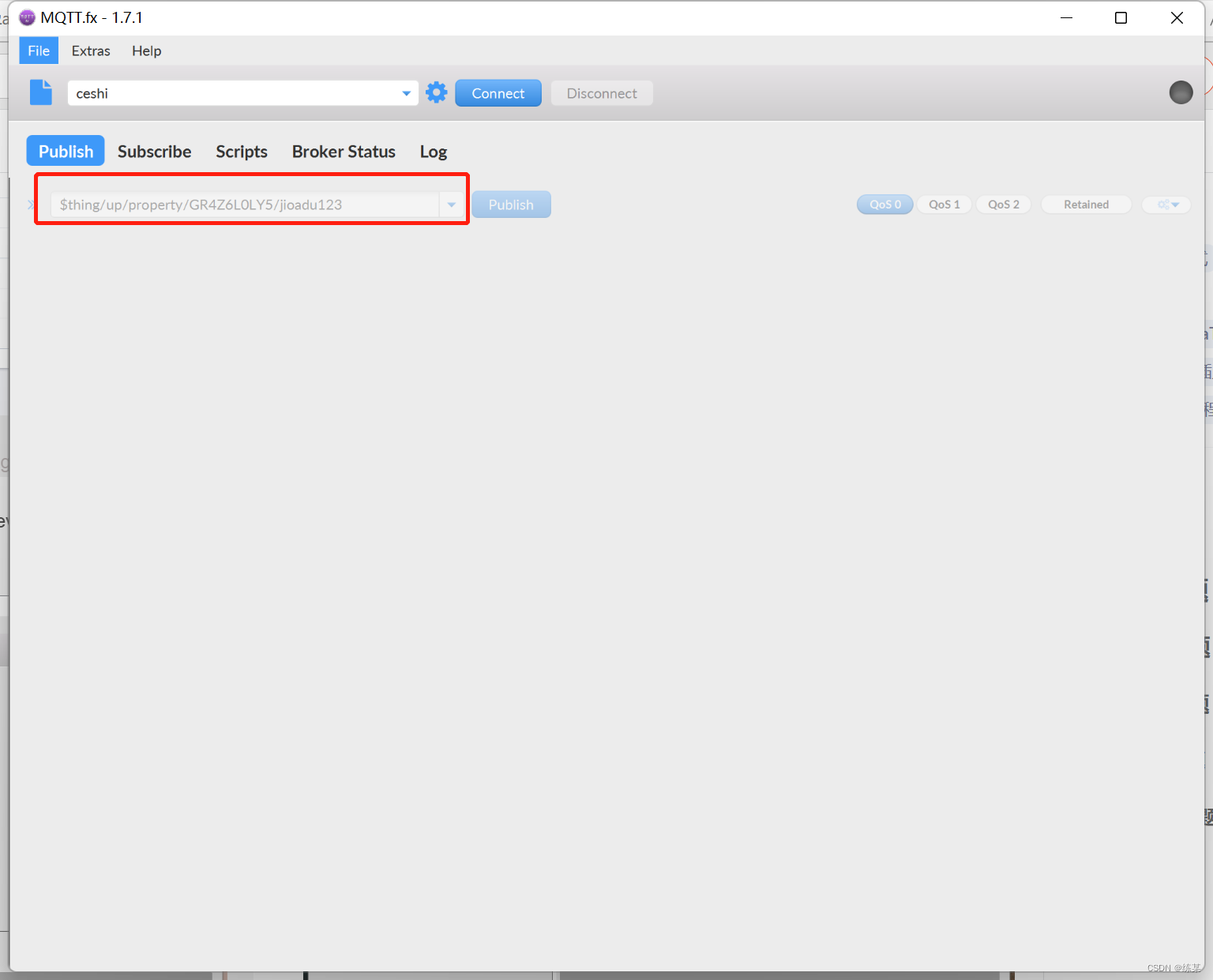The width and height of the screenshot is (1213, 980).
Task: Minimize the MQTT.fx window
Action: tap(1066, 17)
